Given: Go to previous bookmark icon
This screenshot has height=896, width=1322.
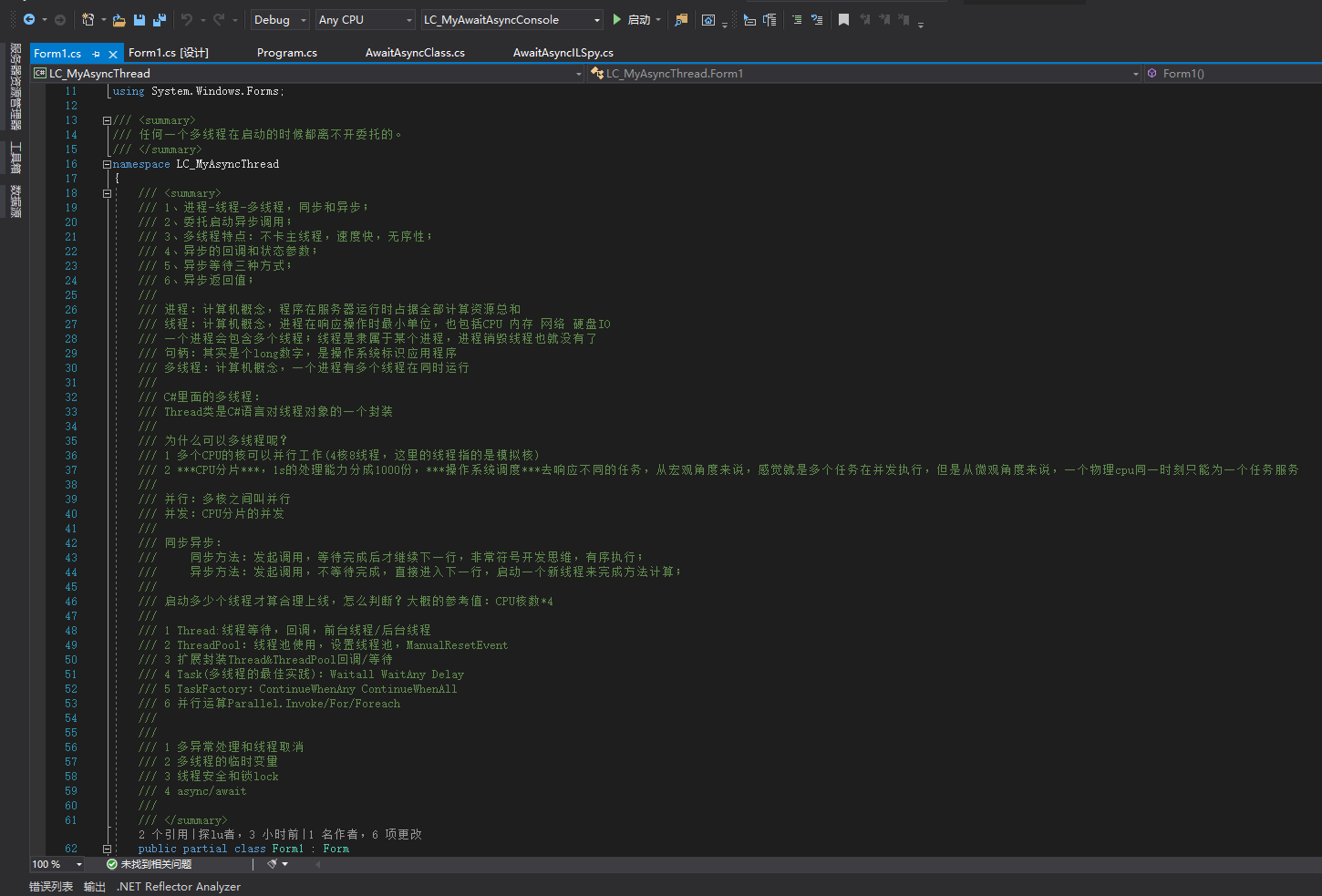Looking at the screenshot, I should click(x=864, y=19).
